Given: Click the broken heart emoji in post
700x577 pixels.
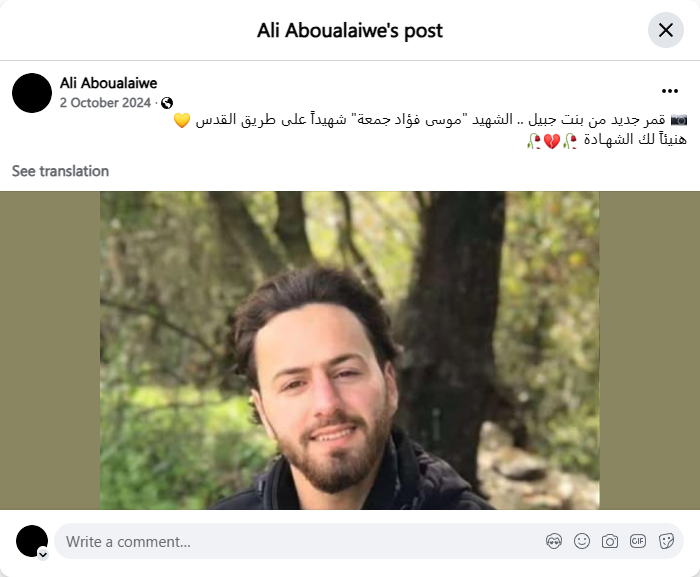Looking at the screenshot, I should 552,142.
